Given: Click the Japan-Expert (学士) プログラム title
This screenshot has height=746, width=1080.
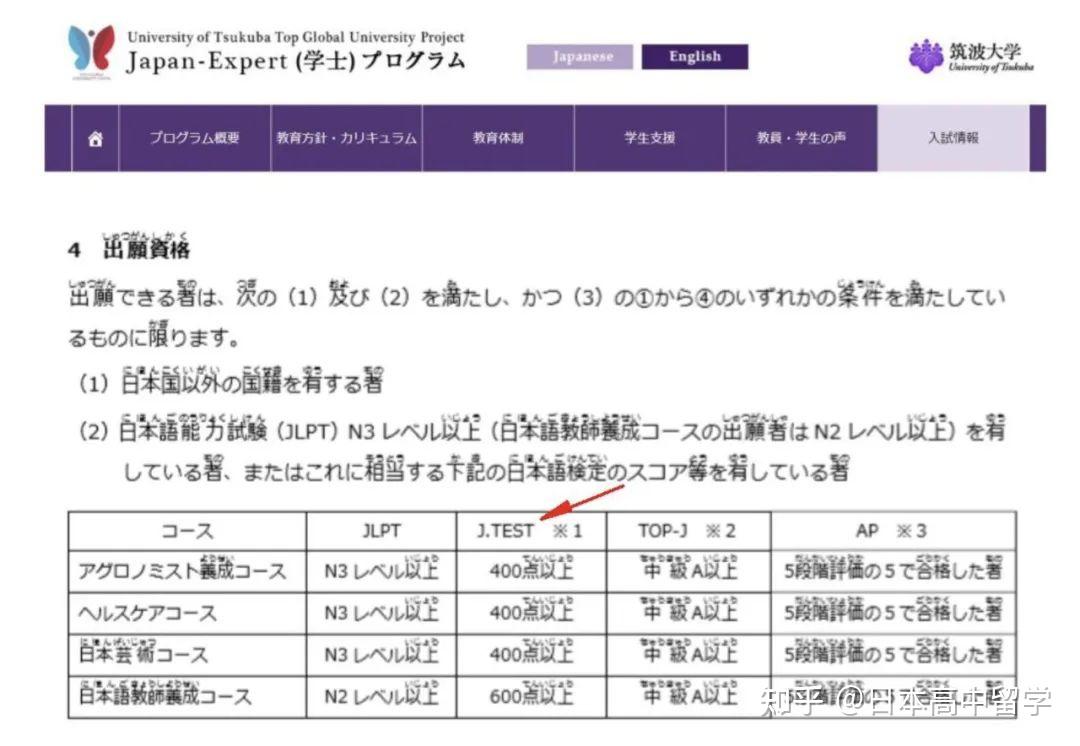Looking at the screenshot, I should coord(296,61).
